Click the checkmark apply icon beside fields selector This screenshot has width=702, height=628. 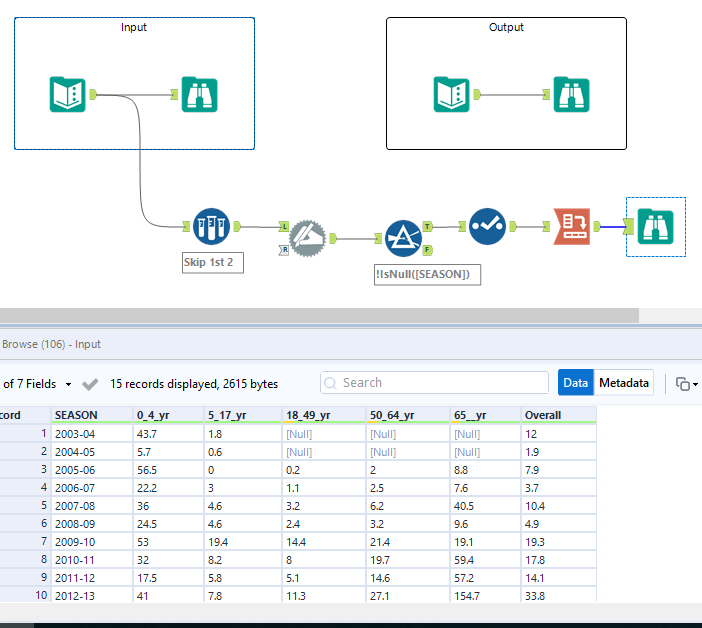tap(90, 384)
